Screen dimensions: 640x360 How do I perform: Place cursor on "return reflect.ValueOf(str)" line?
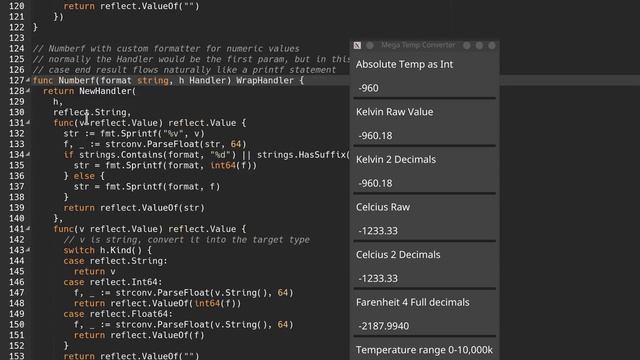[x=134, y=208]
